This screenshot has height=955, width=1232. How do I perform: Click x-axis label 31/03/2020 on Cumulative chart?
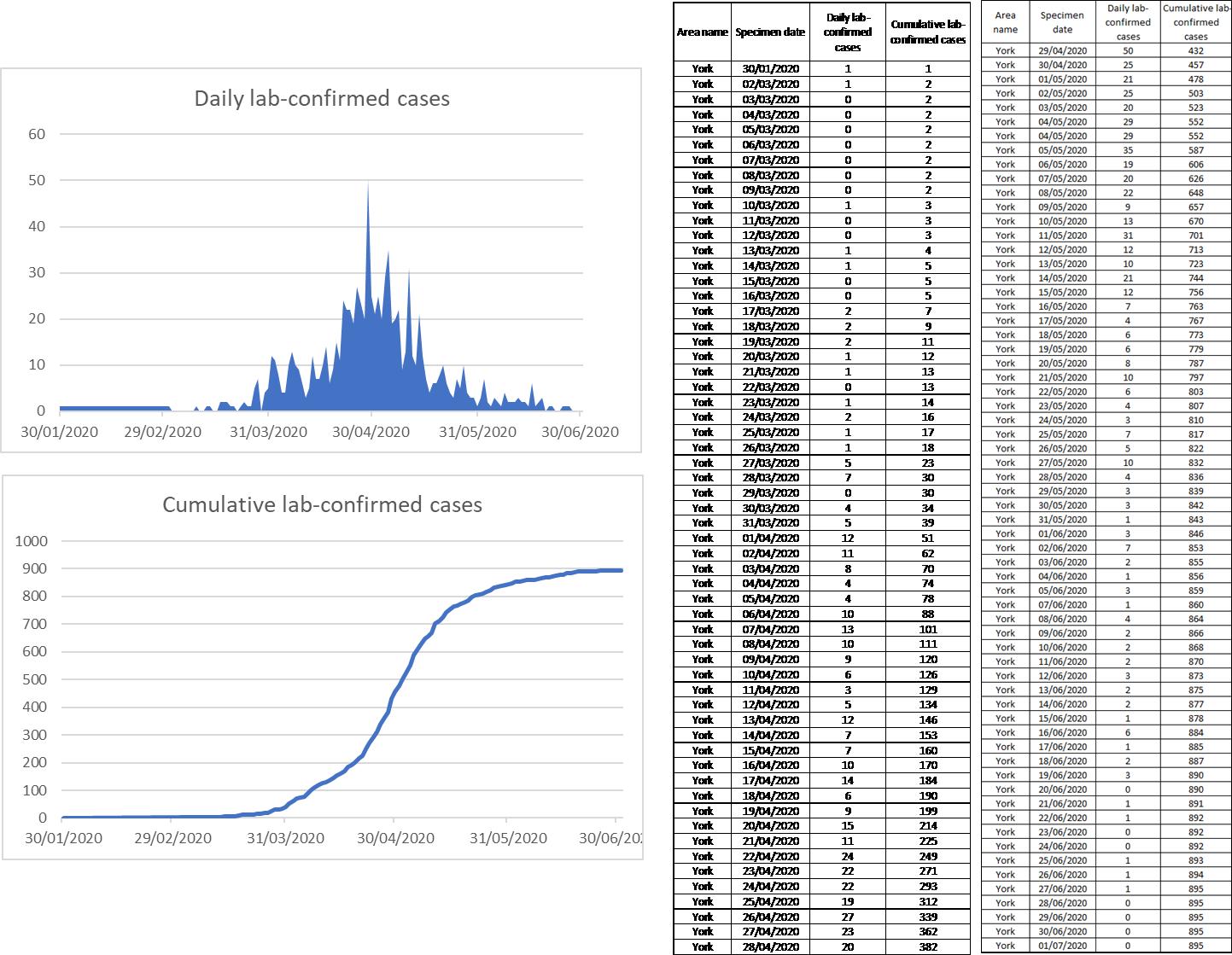click(x=285, y=838)
